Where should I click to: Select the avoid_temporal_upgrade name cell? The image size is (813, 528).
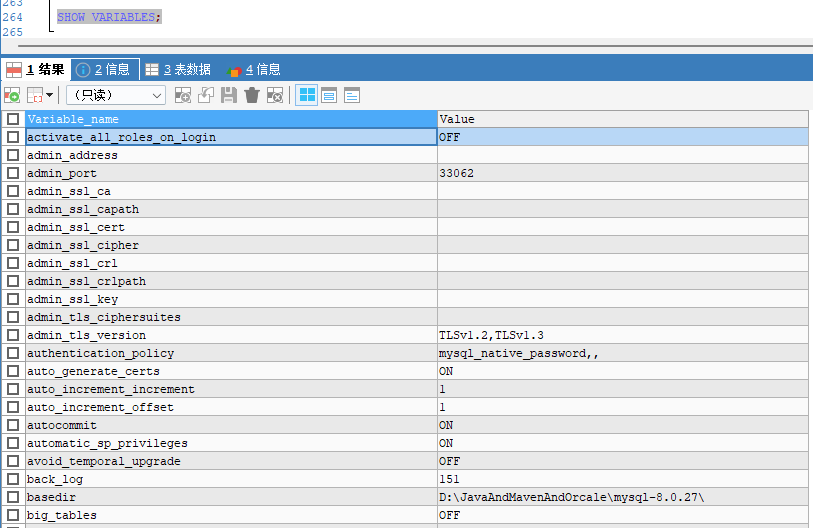(231, 461)
